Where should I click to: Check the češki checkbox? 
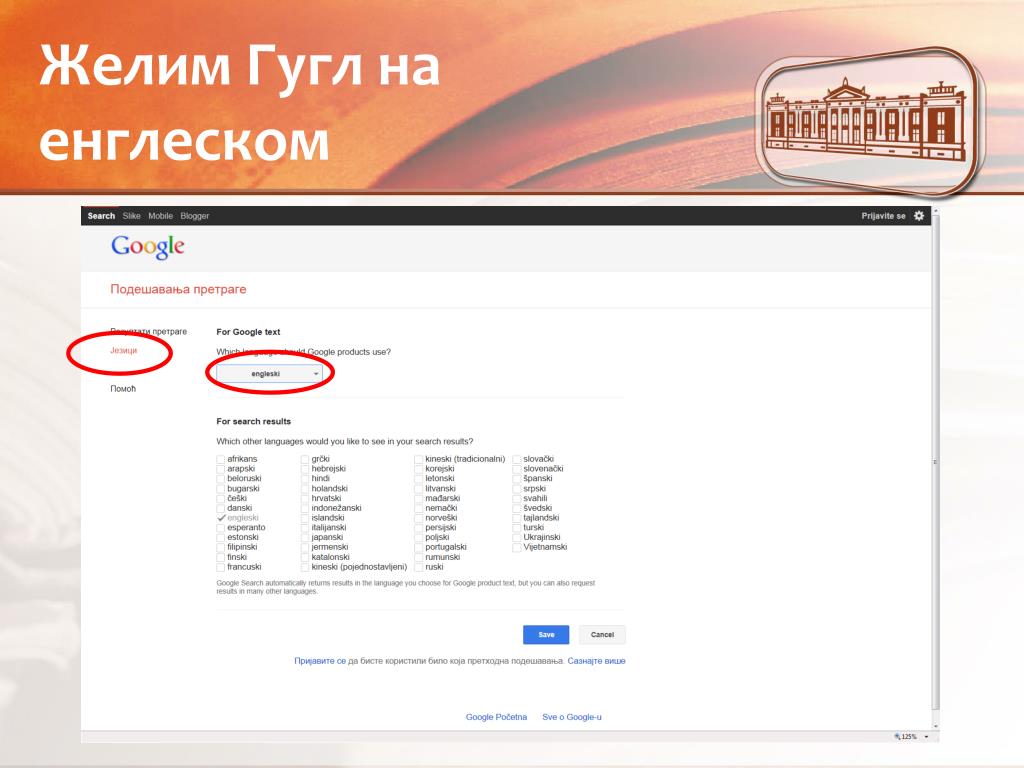click(221, 498)
